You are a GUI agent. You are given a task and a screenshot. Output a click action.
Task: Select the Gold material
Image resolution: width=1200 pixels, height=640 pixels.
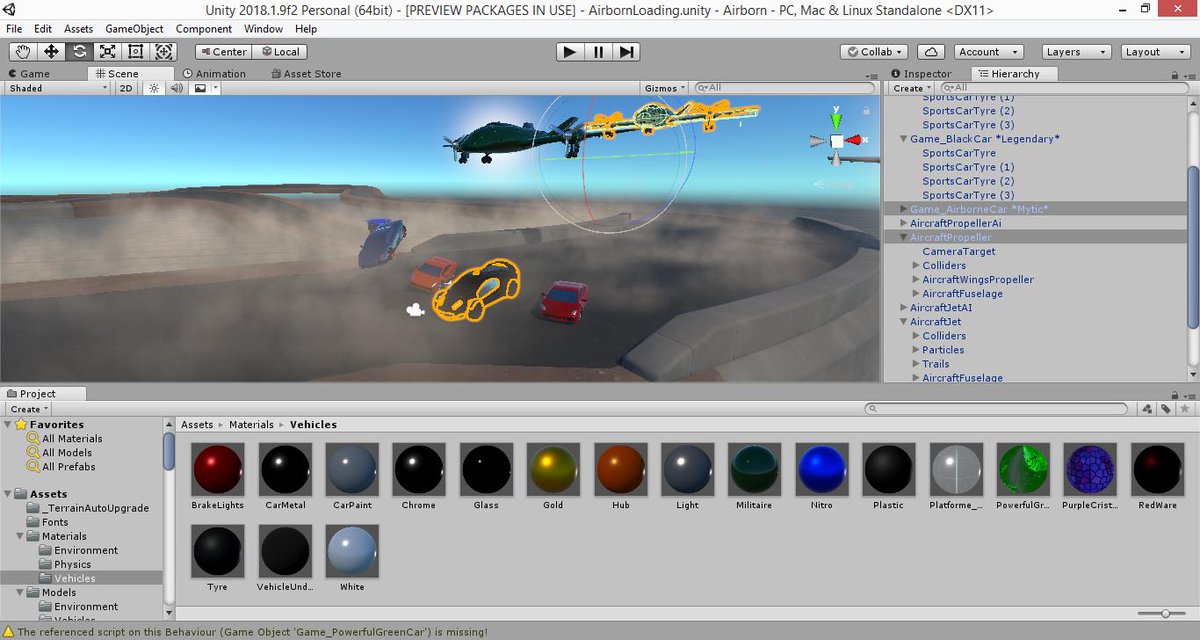553,468
